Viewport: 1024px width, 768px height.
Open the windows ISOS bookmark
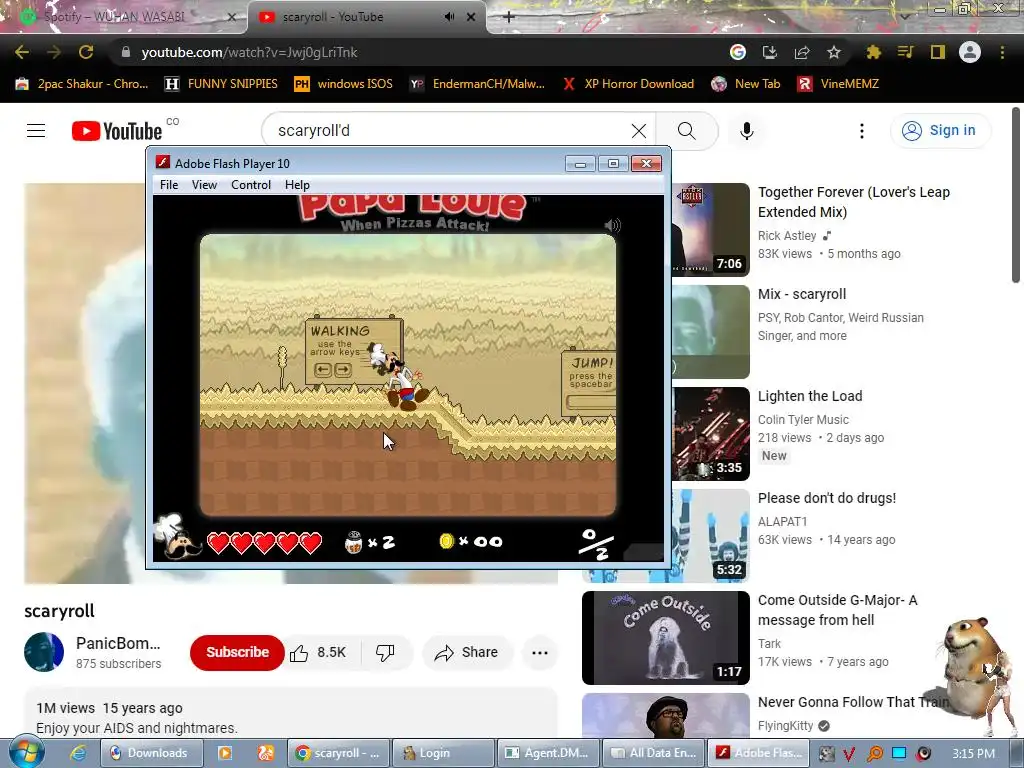coord(344,84)
